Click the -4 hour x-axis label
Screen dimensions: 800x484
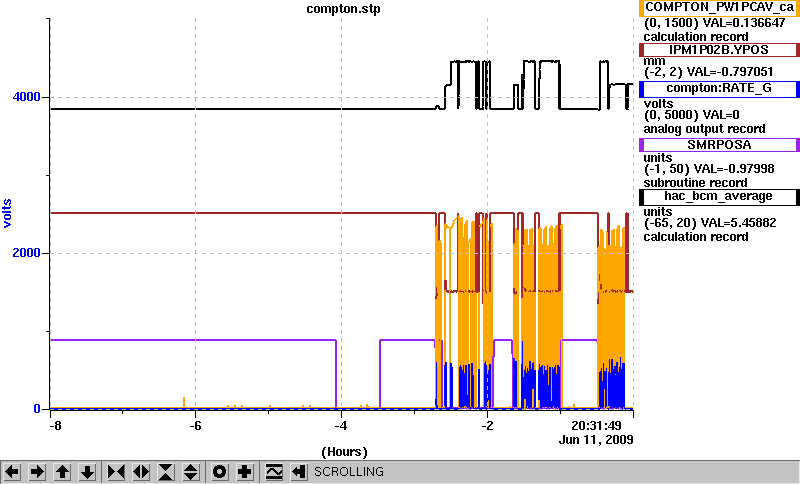point(341,425)
